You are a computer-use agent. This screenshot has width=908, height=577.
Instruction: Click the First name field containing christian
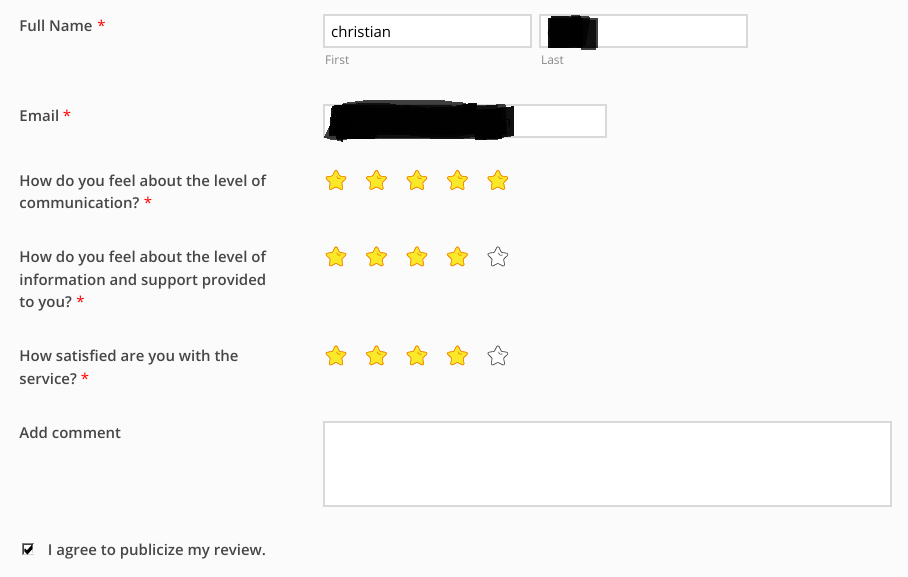427,31
